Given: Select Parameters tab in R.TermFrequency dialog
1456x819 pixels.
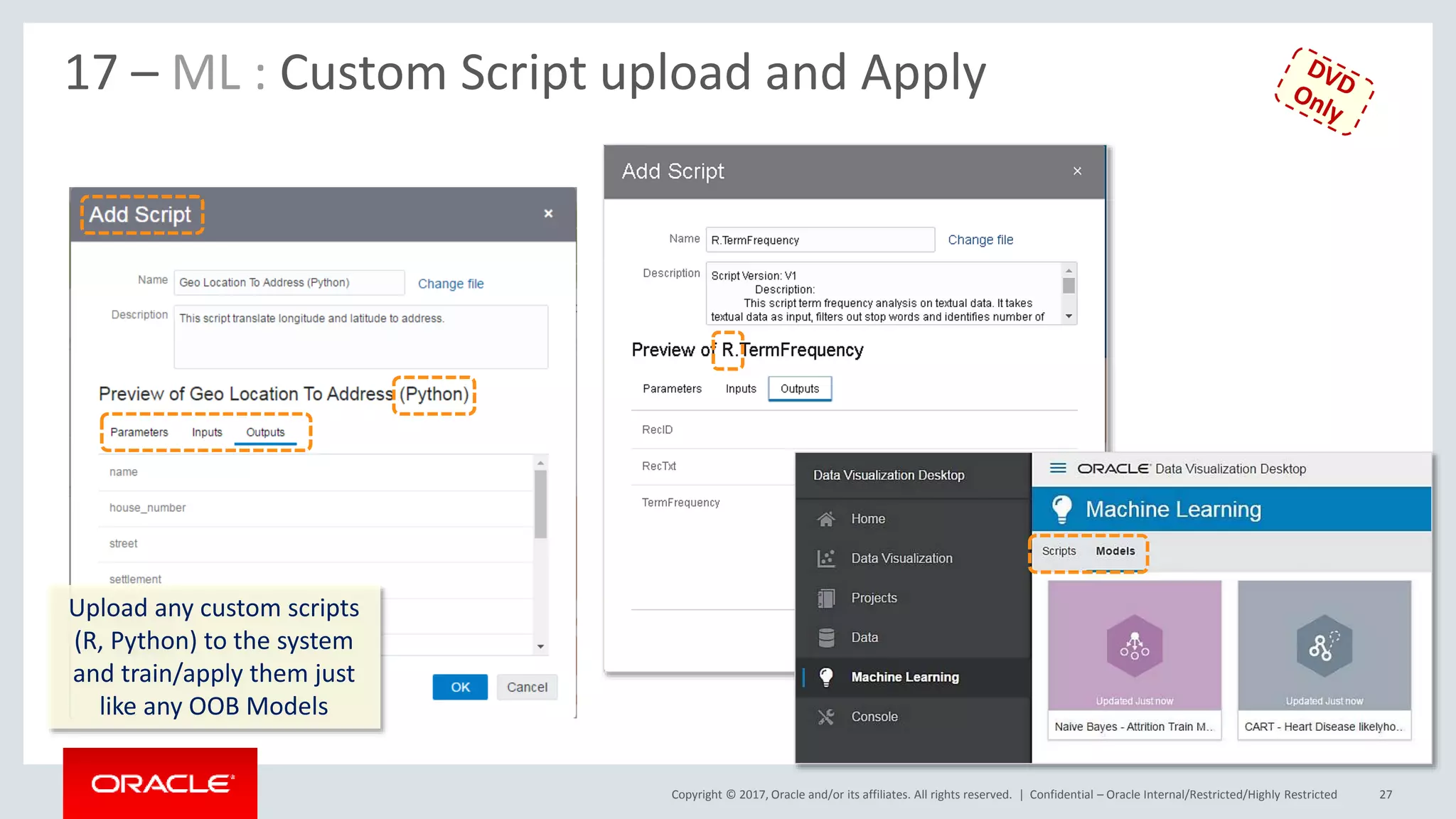Looking at the screenshot, I should coord(672,389).
